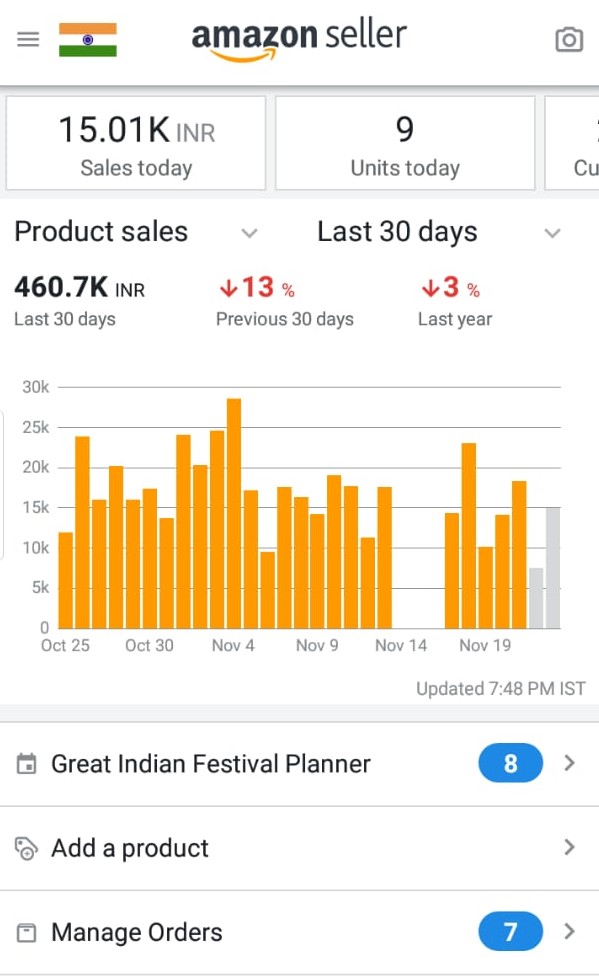The width and height of the screenshot is (599, 978).
Task: Tap the tallest orange bar near Nov 4
Action: (x=234, y=513)
